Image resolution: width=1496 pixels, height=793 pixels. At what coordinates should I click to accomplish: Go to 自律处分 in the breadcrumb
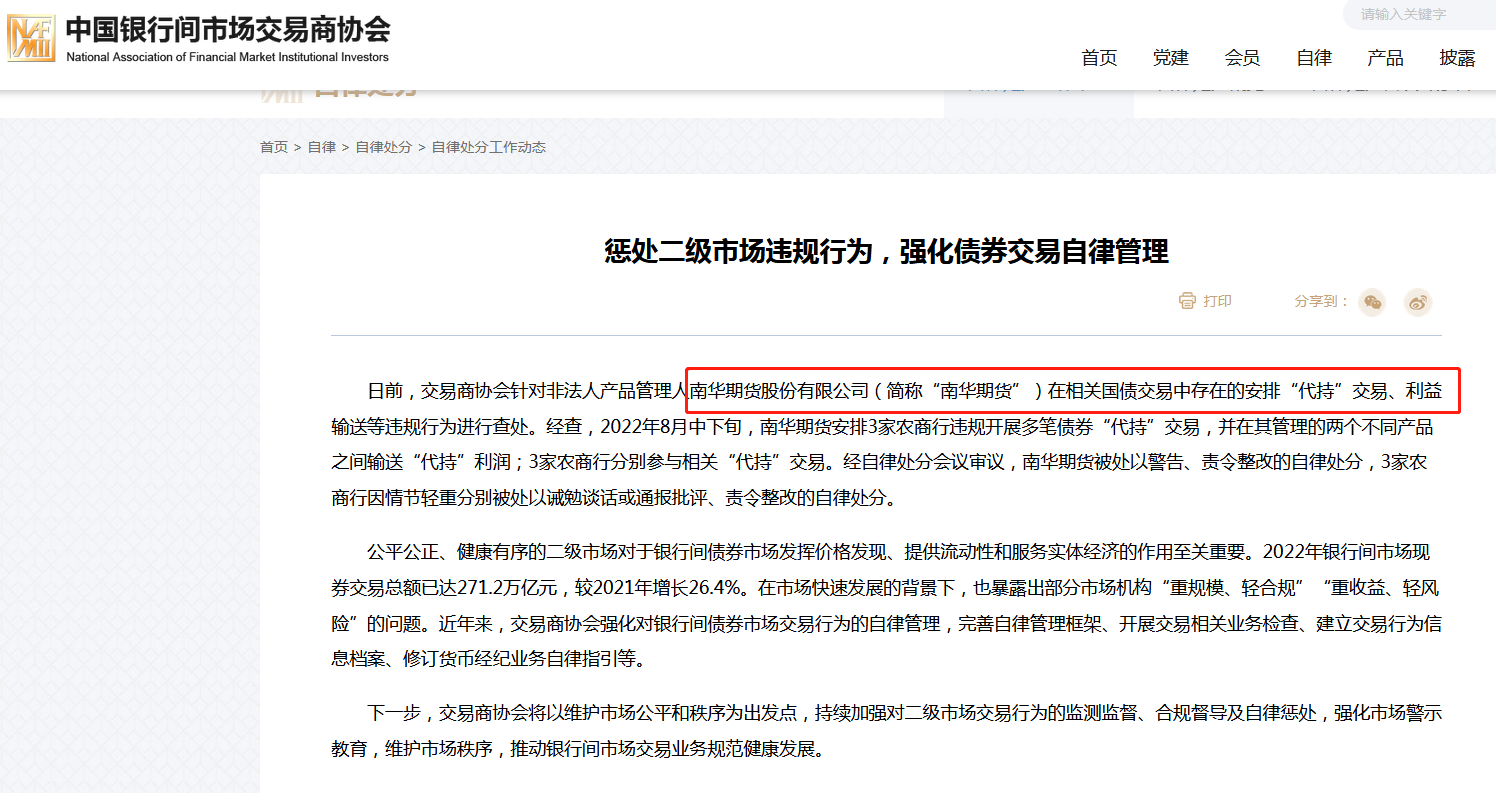[383, 147]
